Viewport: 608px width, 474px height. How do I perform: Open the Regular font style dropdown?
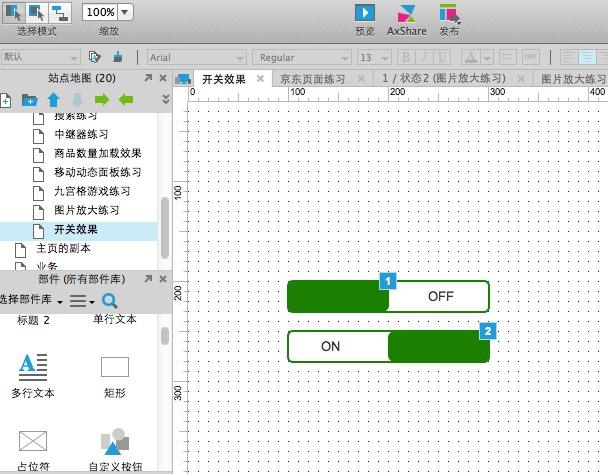coord(302,58)
